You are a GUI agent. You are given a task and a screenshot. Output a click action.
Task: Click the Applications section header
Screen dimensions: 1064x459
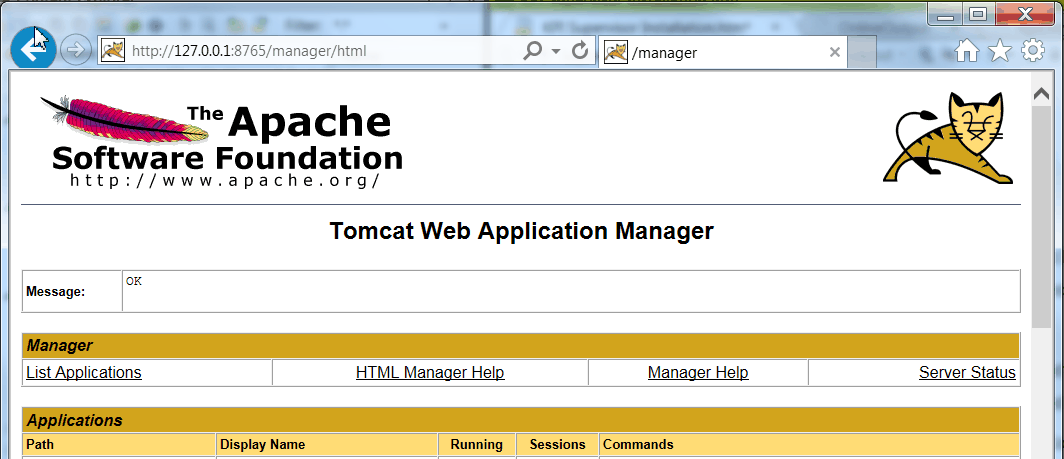tap(520, 420)
